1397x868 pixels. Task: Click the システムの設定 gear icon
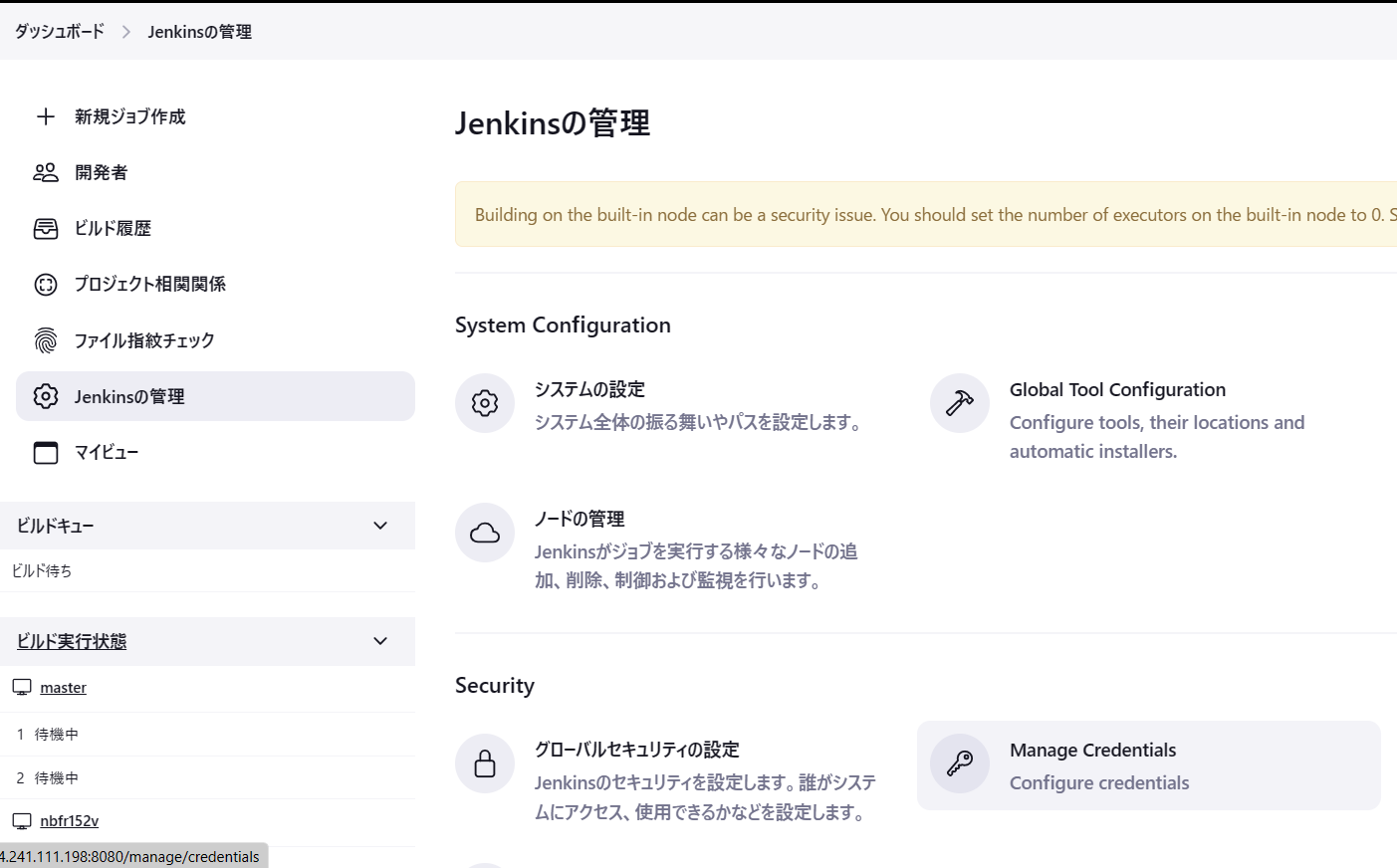pos(485,402)
